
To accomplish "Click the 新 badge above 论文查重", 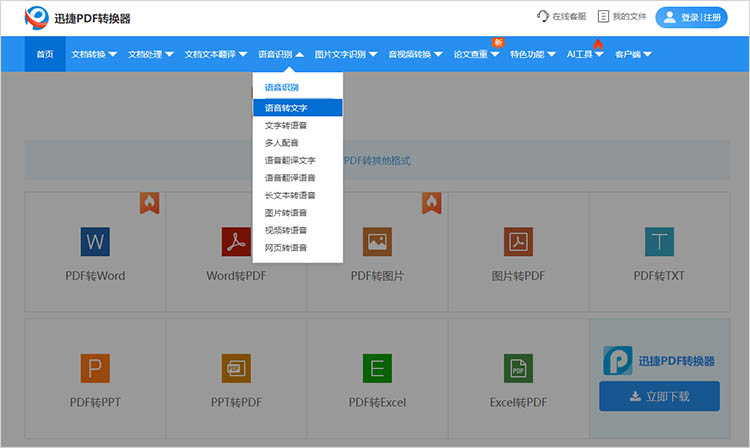I will tap(498, 43).
